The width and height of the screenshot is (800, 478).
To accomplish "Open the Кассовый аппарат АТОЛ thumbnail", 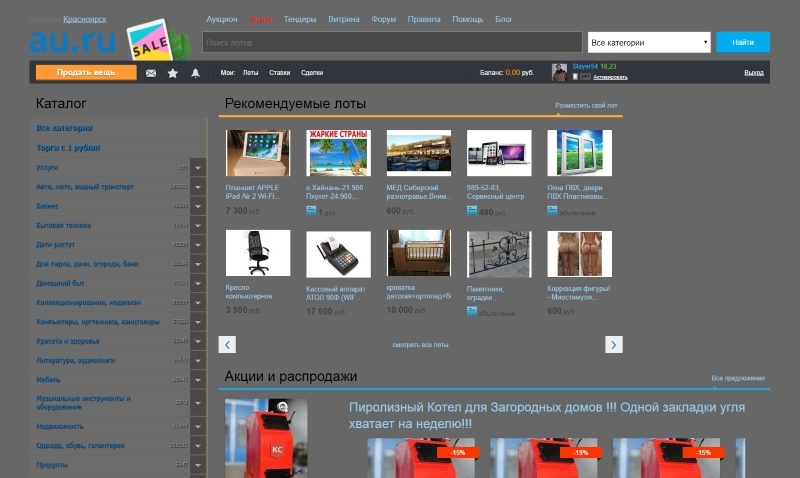I will point(338,254).
